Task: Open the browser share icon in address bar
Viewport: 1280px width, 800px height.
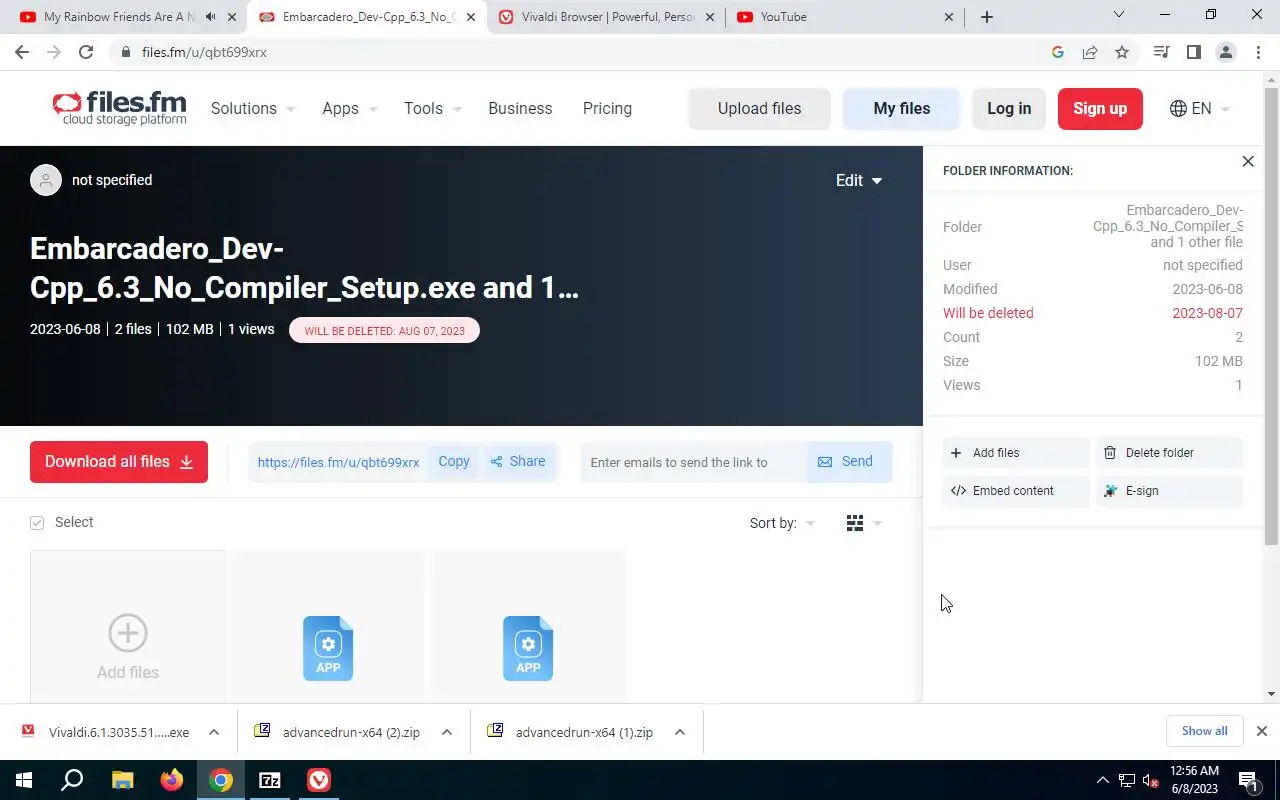Action: point(1090,52)
